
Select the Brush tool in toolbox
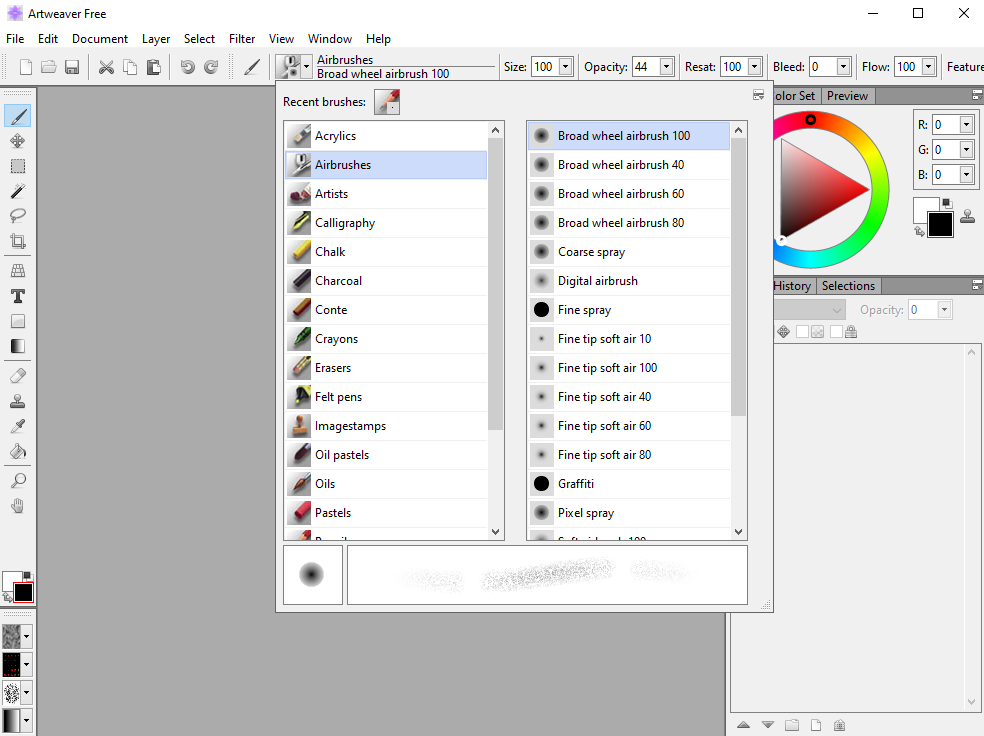(x=18, y=116)
